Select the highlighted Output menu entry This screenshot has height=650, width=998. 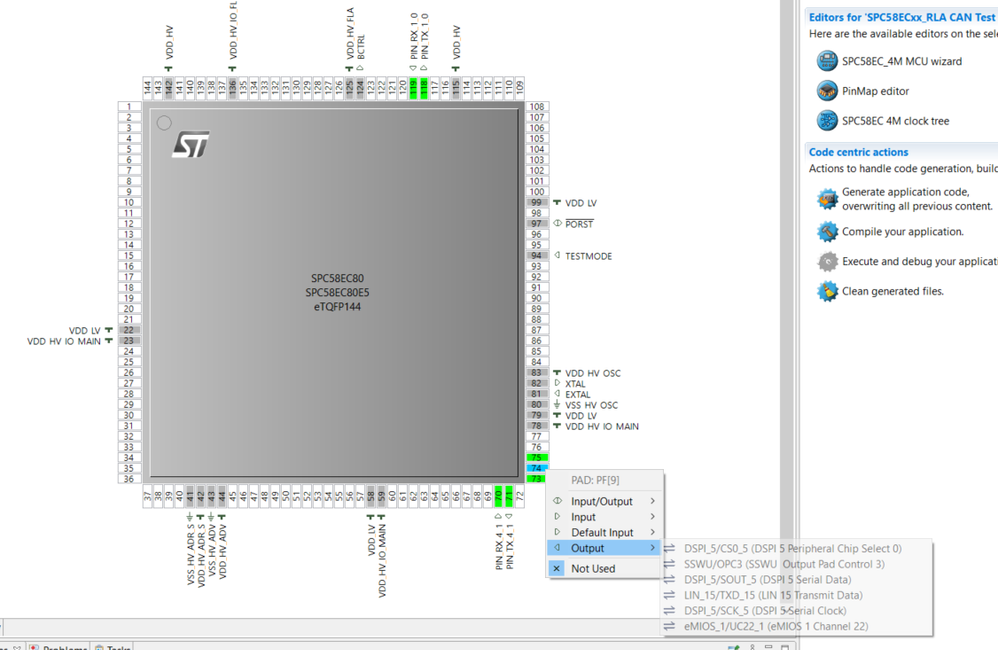(602, 548)
